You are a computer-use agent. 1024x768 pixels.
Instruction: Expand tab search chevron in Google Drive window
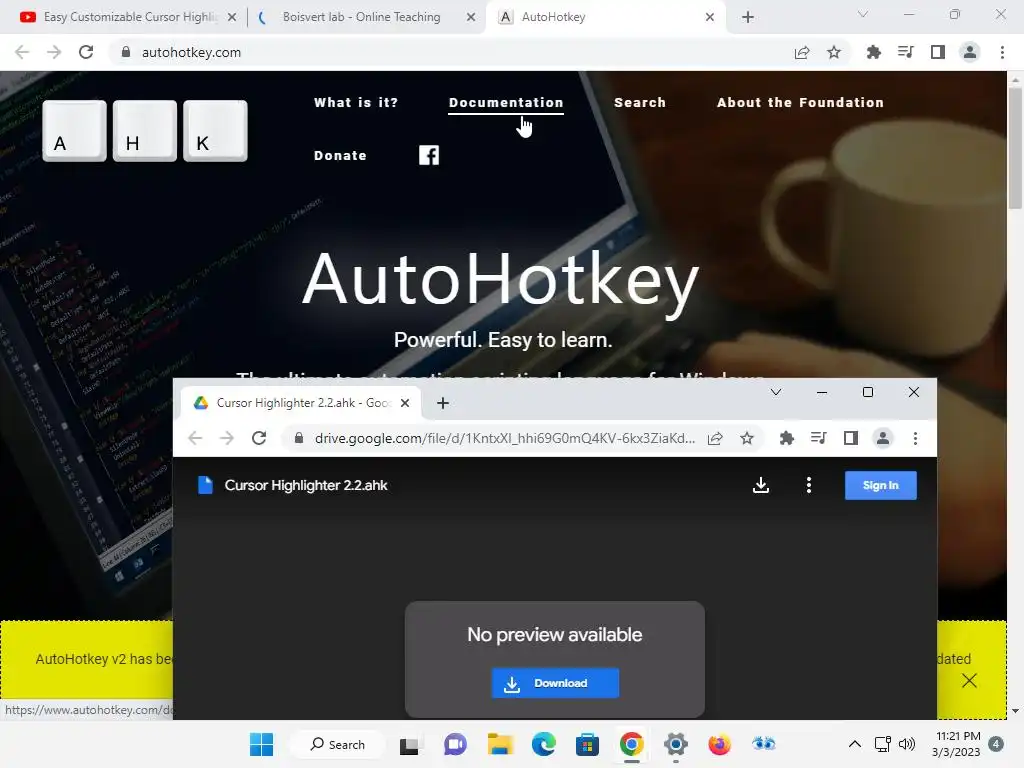[776, 392]
